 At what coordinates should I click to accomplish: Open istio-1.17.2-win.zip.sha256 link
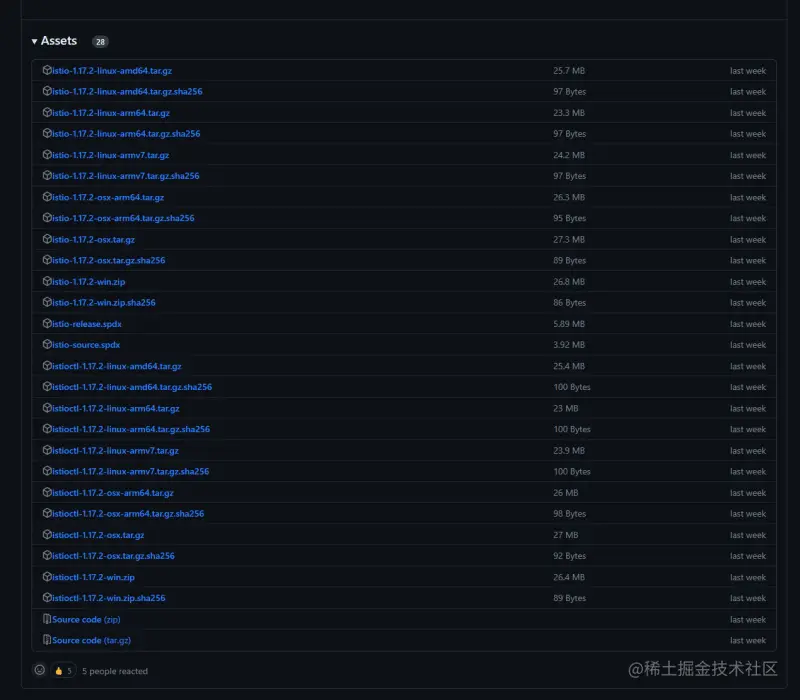(104, 304)
